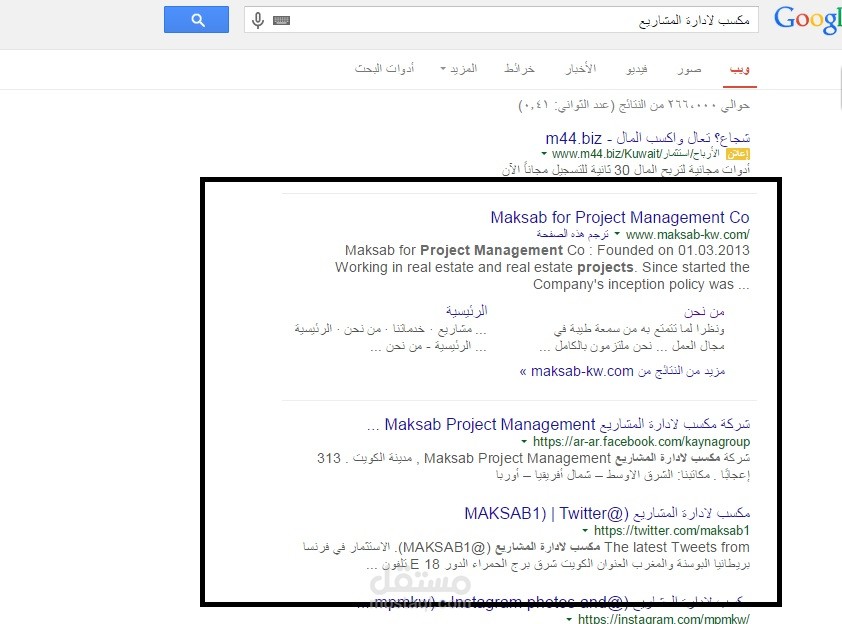Open the Facebook Maksab Project Management result

558,424
